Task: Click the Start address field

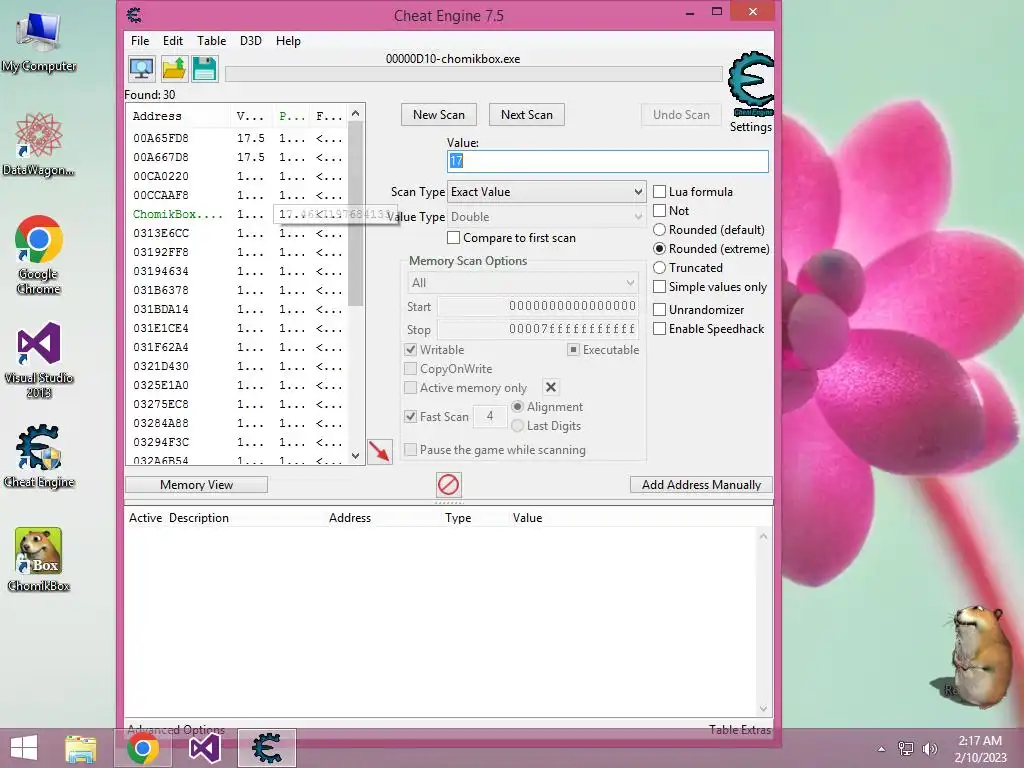Action: click(x=538, y=306)
